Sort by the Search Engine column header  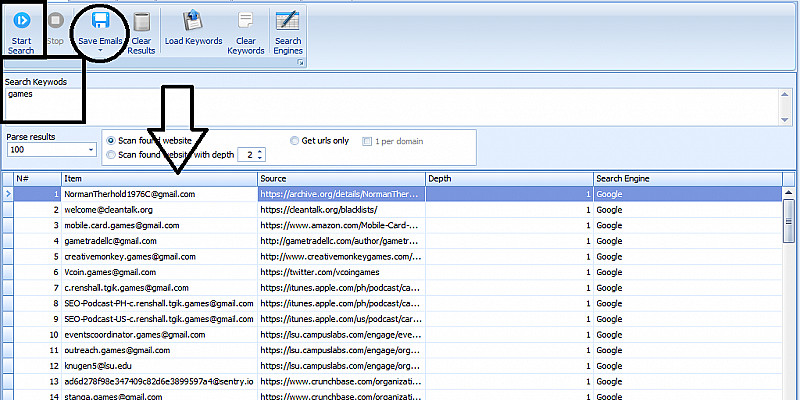[687, 179]
